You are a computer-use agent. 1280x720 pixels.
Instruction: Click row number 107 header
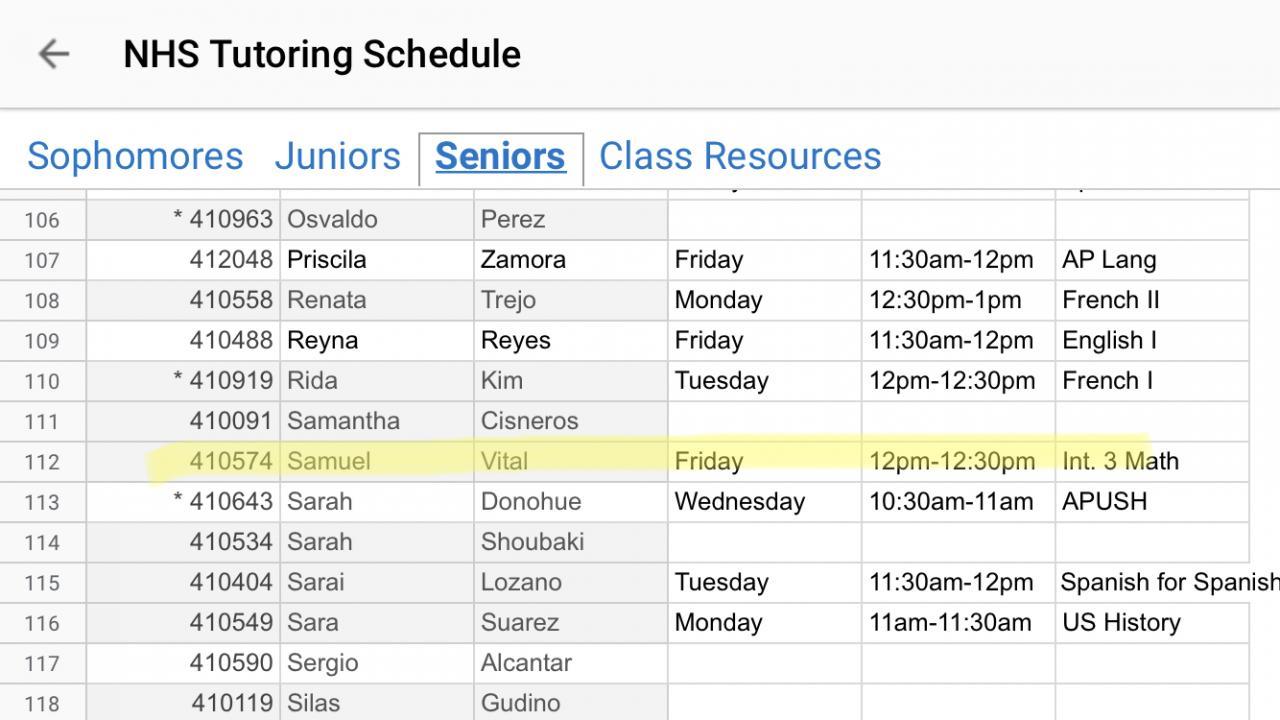42,260
